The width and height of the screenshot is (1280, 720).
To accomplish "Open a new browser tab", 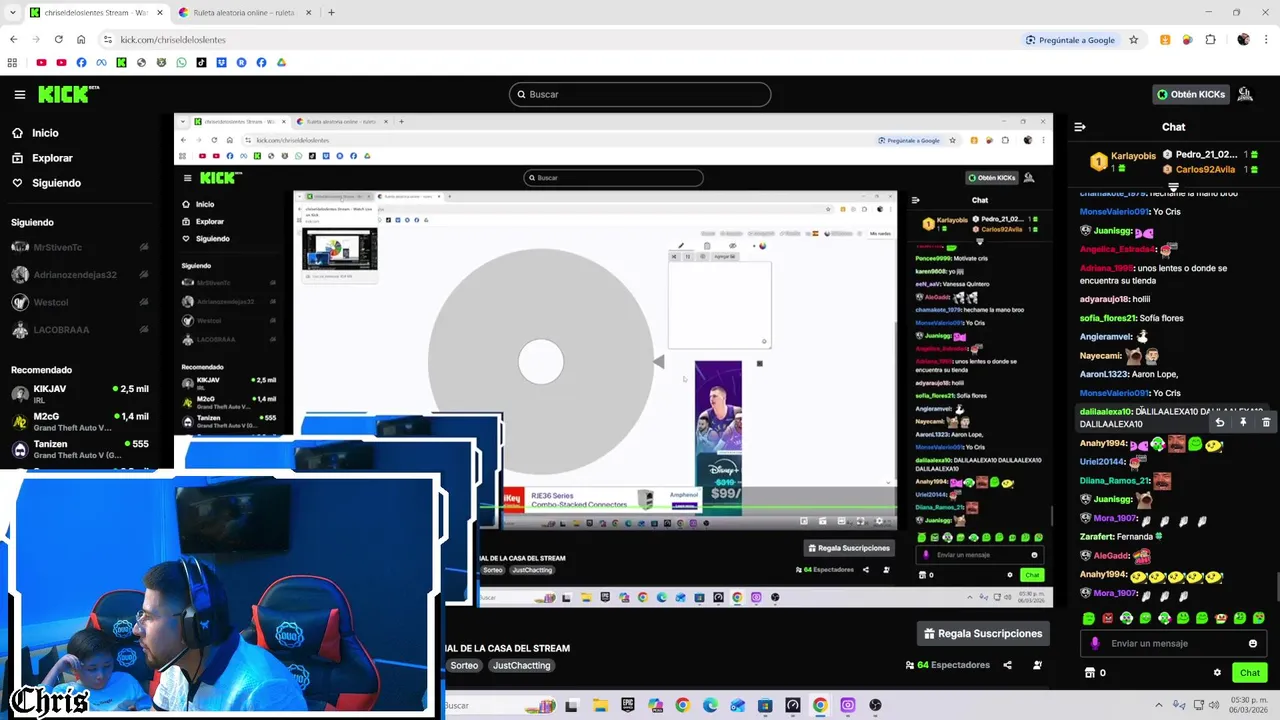I will (x=331, y=13).
